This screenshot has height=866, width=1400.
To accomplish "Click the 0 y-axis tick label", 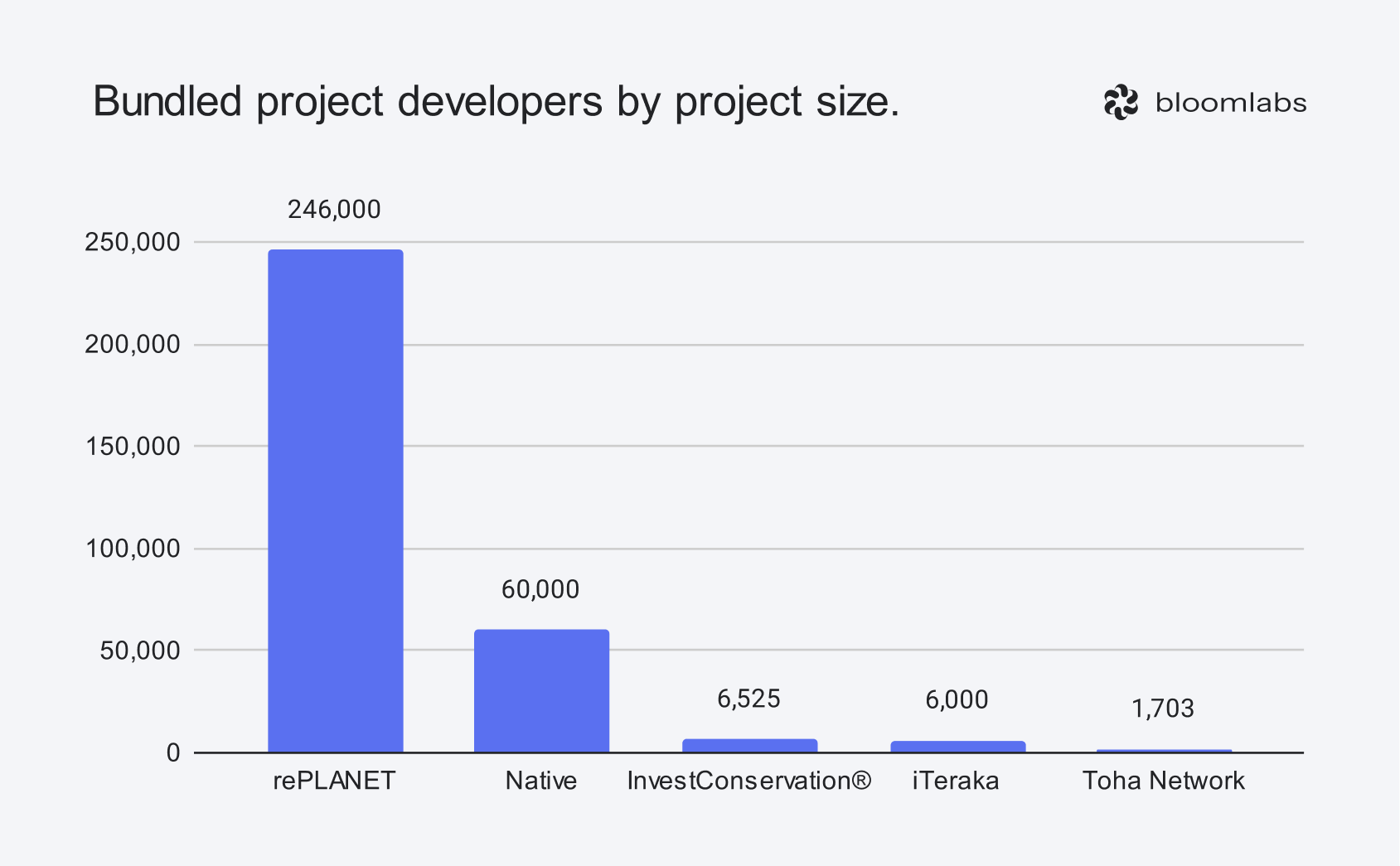I will pos(173,752).
